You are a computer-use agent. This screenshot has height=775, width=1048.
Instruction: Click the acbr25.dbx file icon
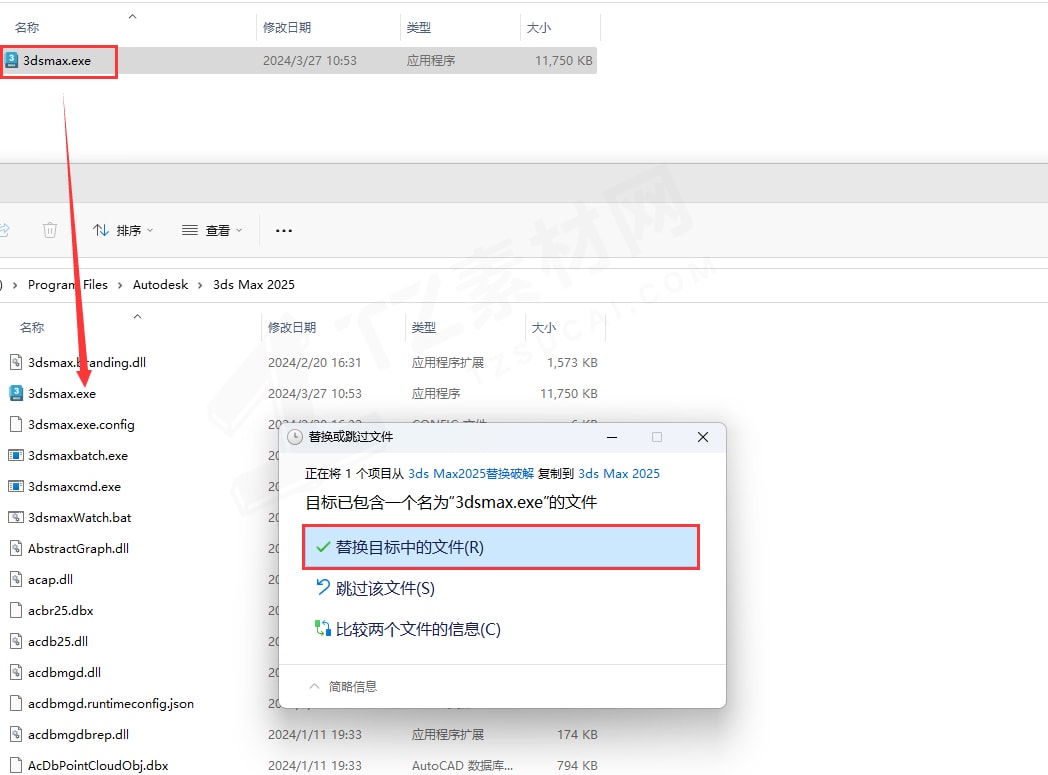(16, 611)
